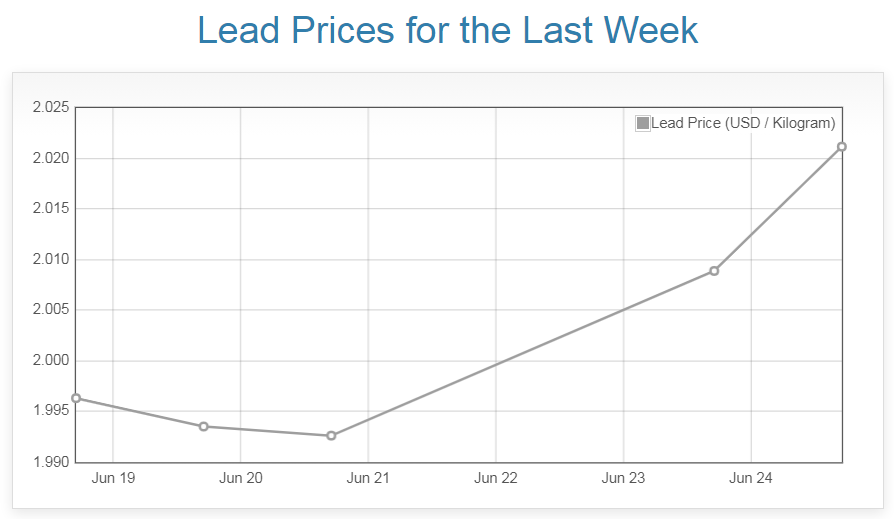Click the Jun 22 axis label

tap(496, 479)
